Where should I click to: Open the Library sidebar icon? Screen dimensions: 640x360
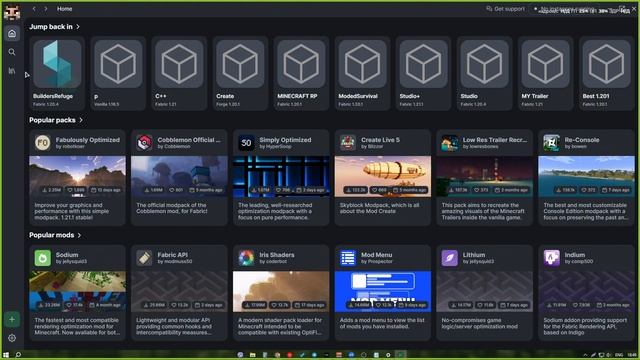(x=12, y=71)
